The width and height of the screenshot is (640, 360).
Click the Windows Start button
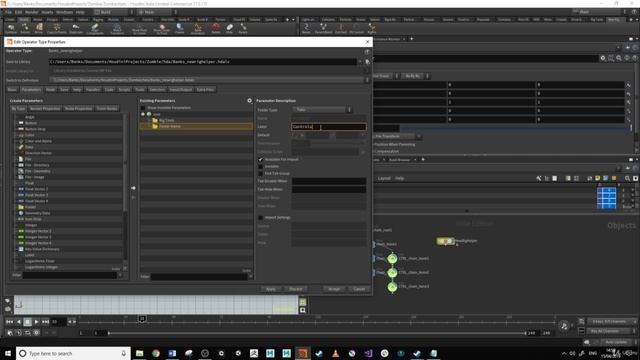8,353
